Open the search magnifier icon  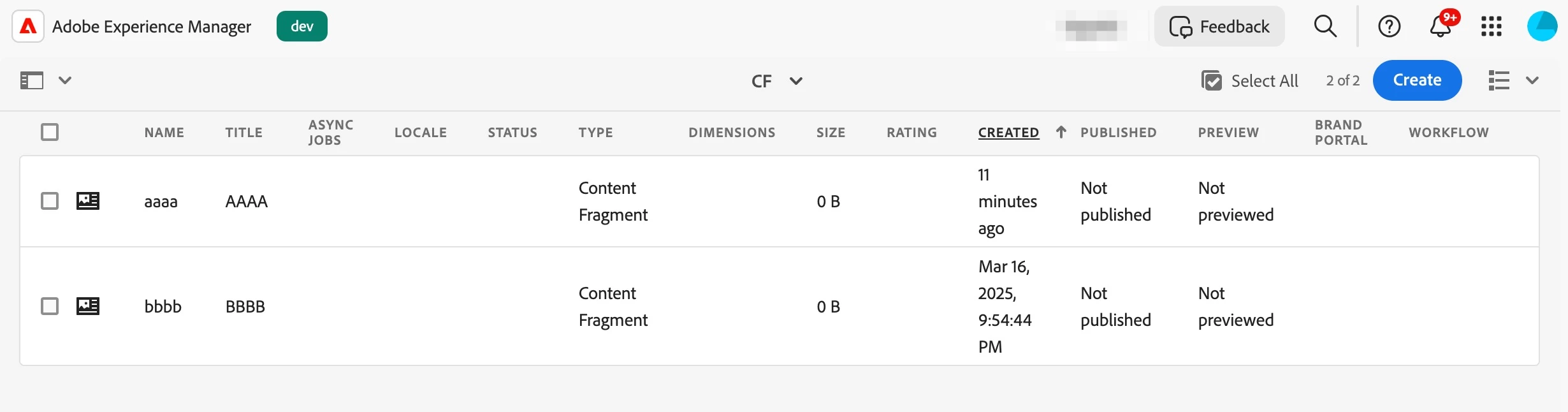[1325, 26]
